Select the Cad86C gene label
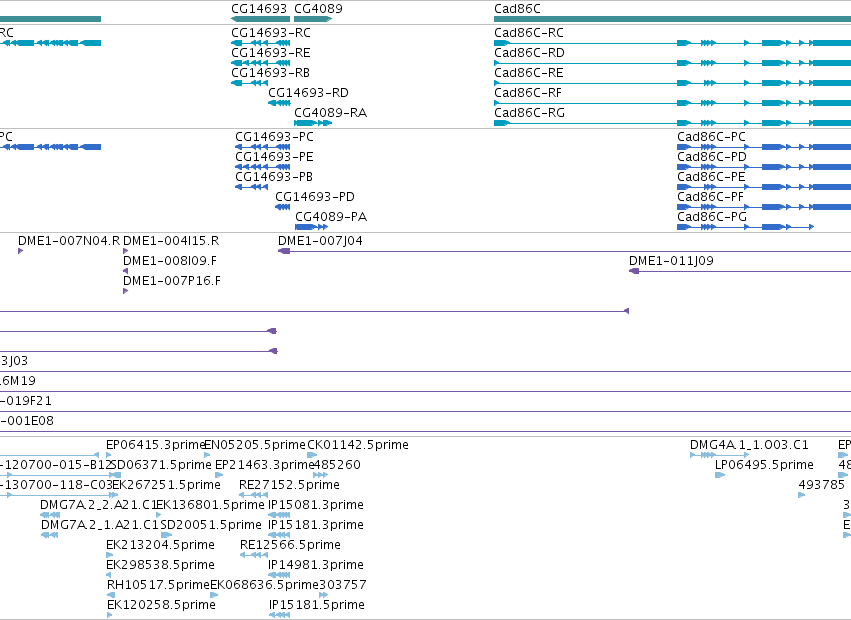This screenshot has width=851, height=620. 517,9
